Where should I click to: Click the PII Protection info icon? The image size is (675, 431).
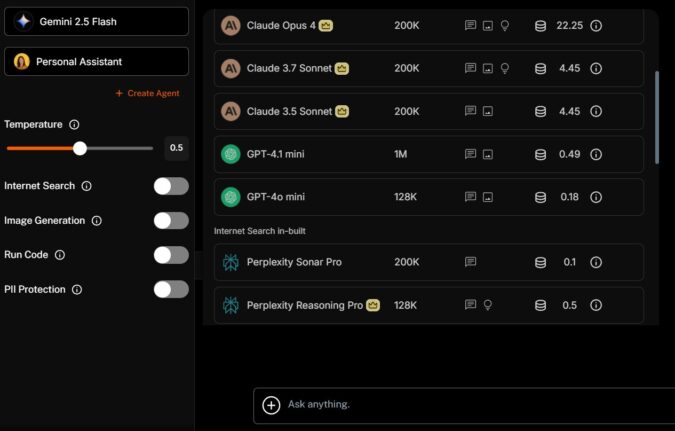[77, 289]
